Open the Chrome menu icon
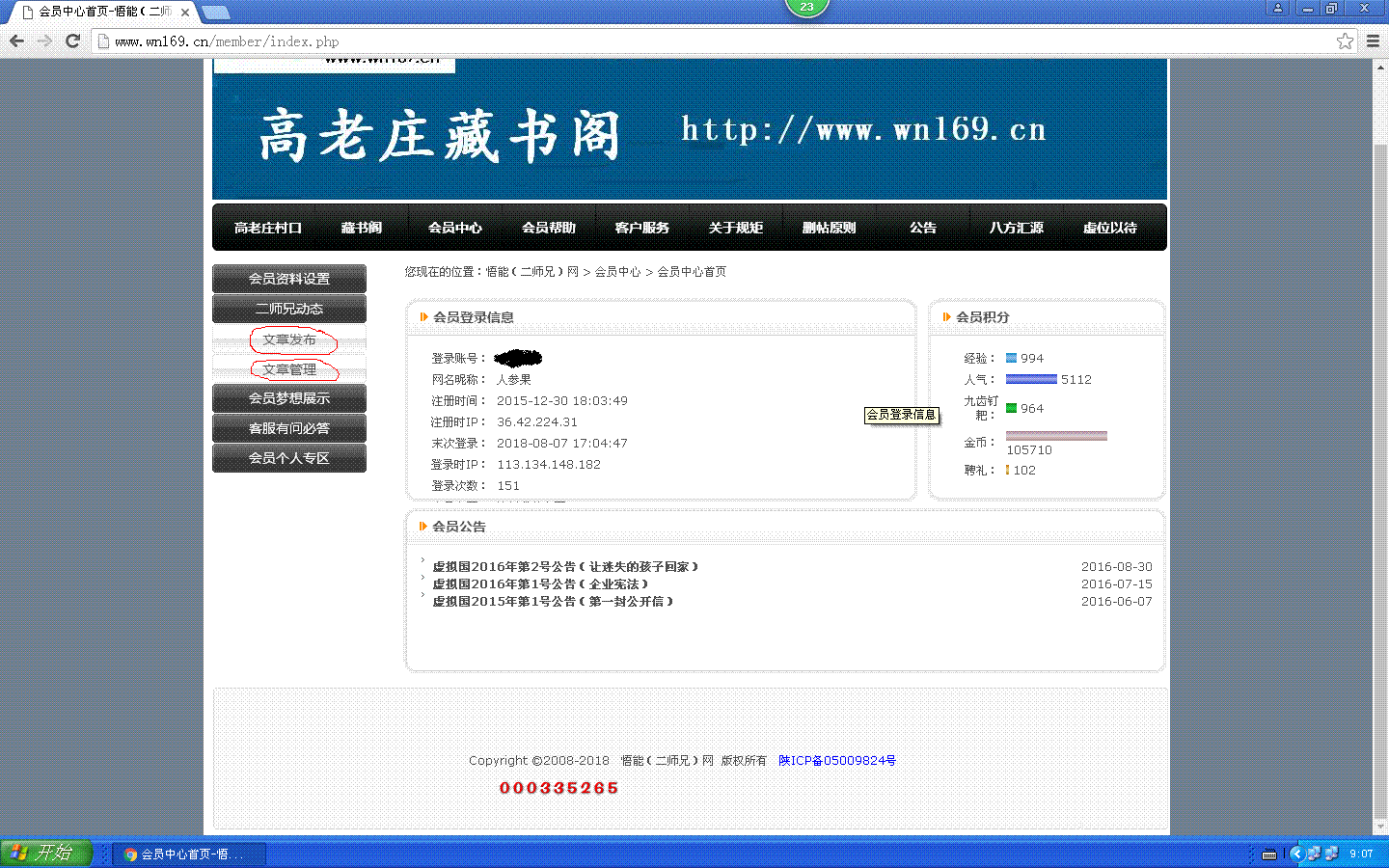The image size is (1389, 868). pyautogui.click(x=1373, y=41)
